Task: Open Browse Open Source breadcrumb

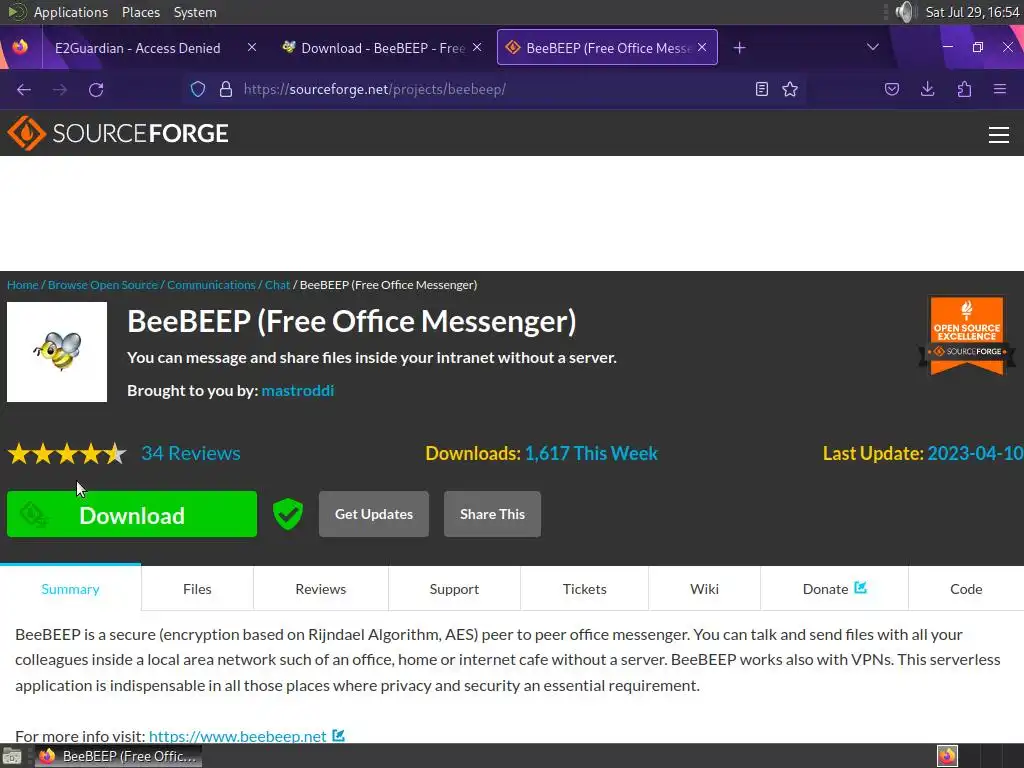Action: pos(103,285)
